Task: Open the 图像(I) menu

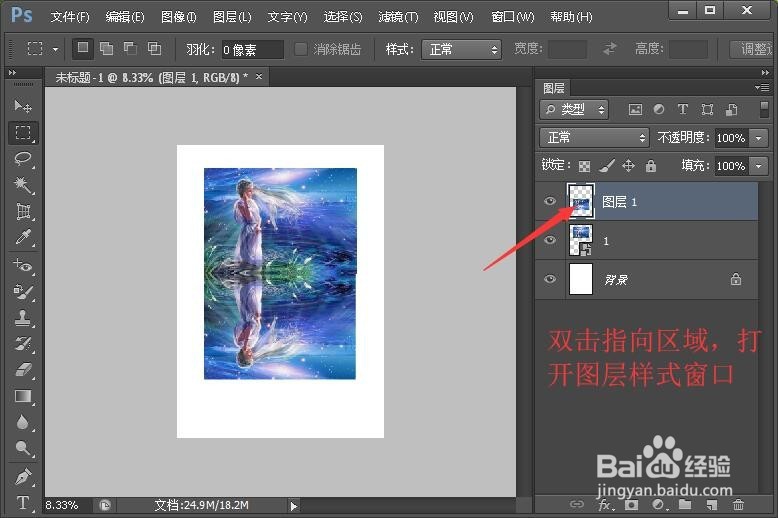Action: coord(179,17)
